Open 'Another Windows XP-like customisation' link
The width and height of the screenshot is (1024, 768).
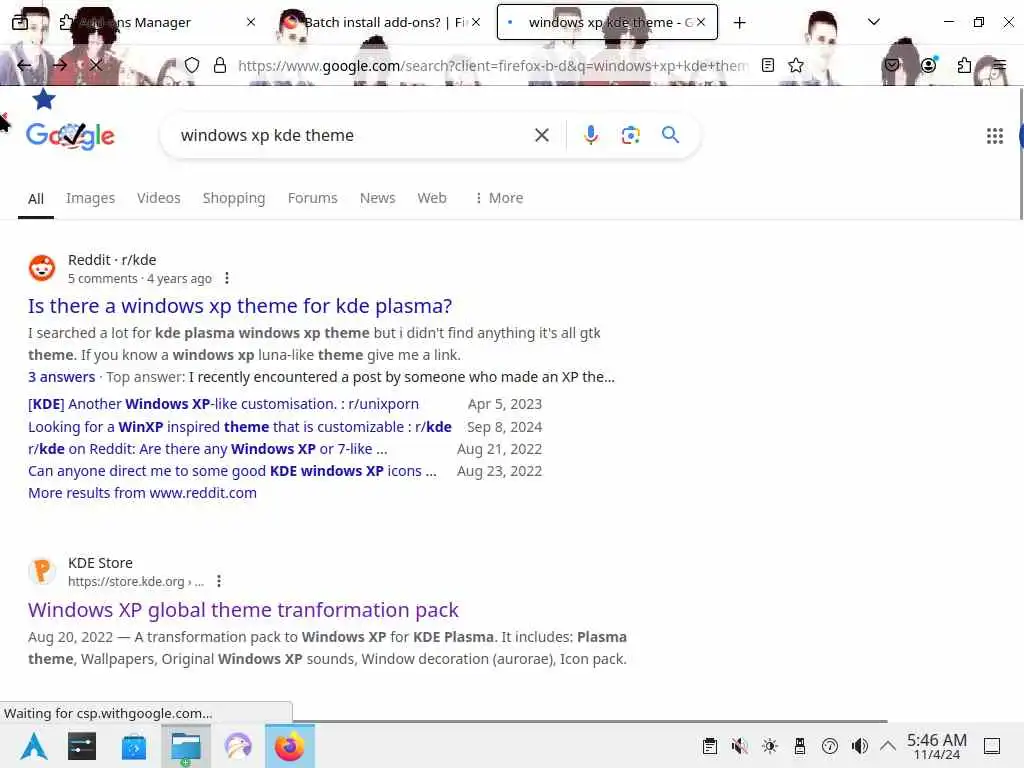tap(223, 404)
